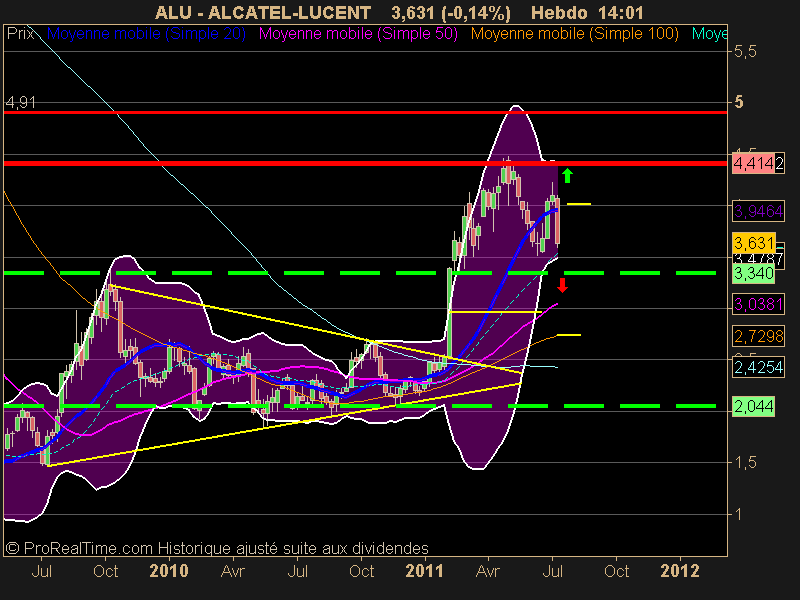Select Moyenne mobile (Simple 50) legend
800x600 pixels.
pyautogui.click(x=358, y=34)
